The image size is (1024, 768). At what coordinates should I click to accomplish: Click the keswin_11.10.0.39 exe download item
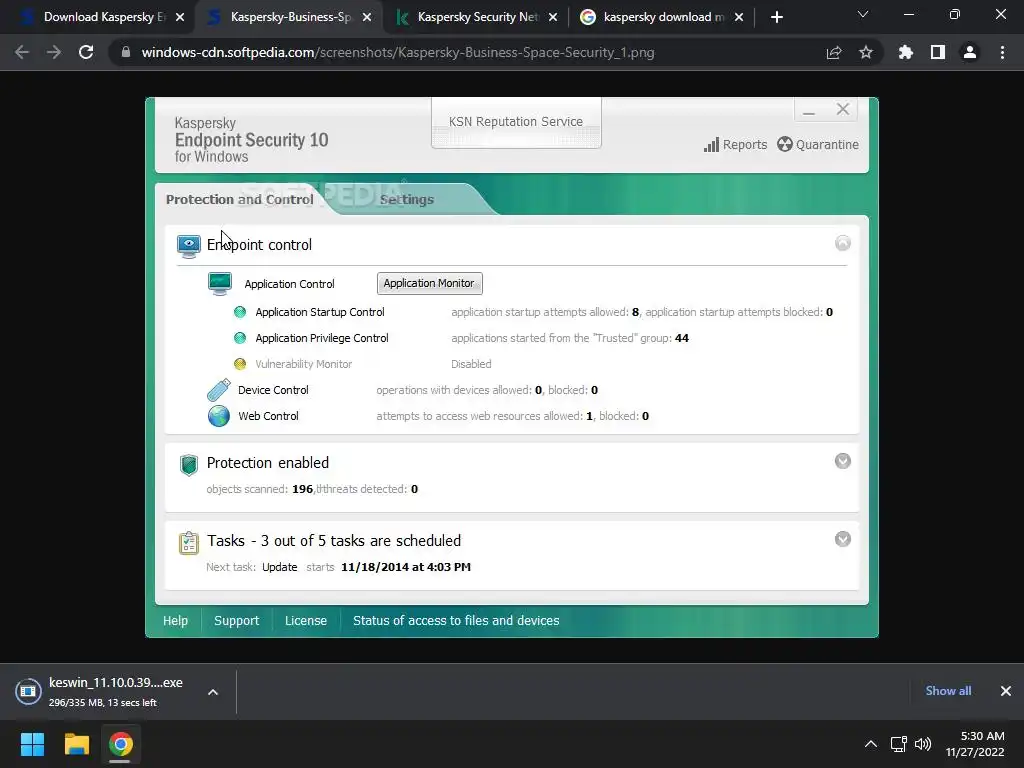click(x=116, y=692)
